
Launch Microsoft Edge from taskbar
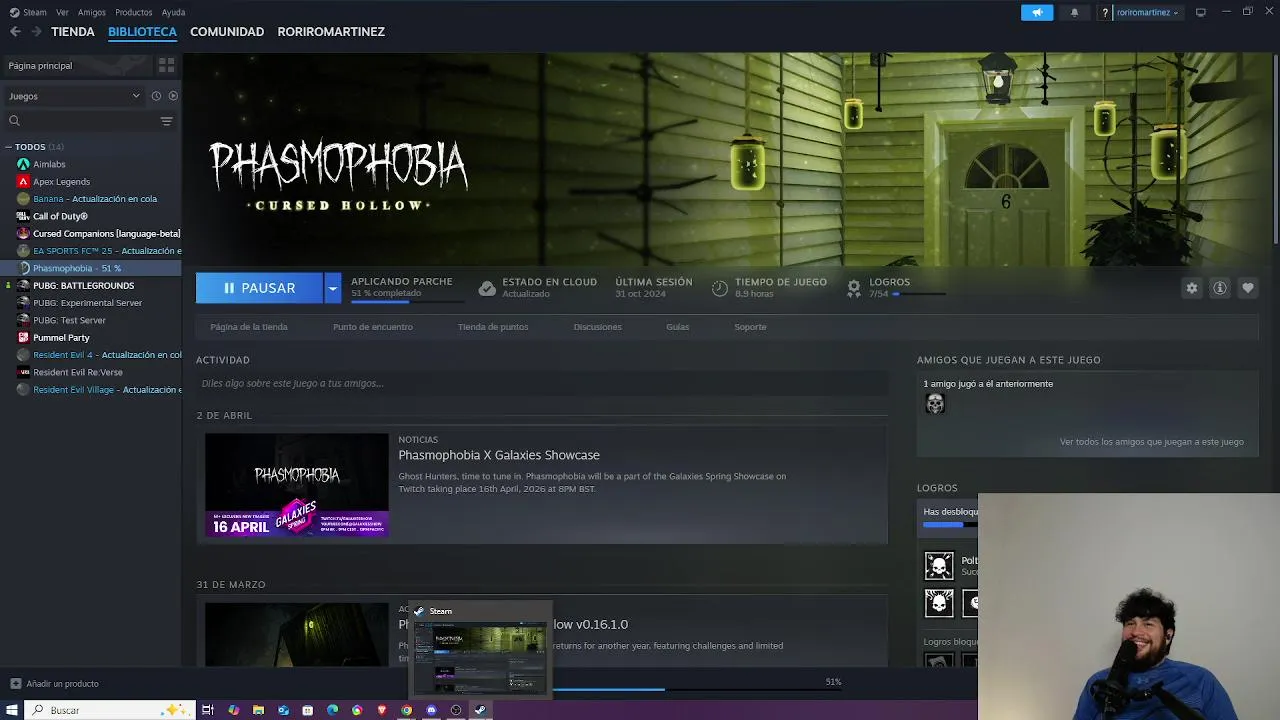[332, 710]
